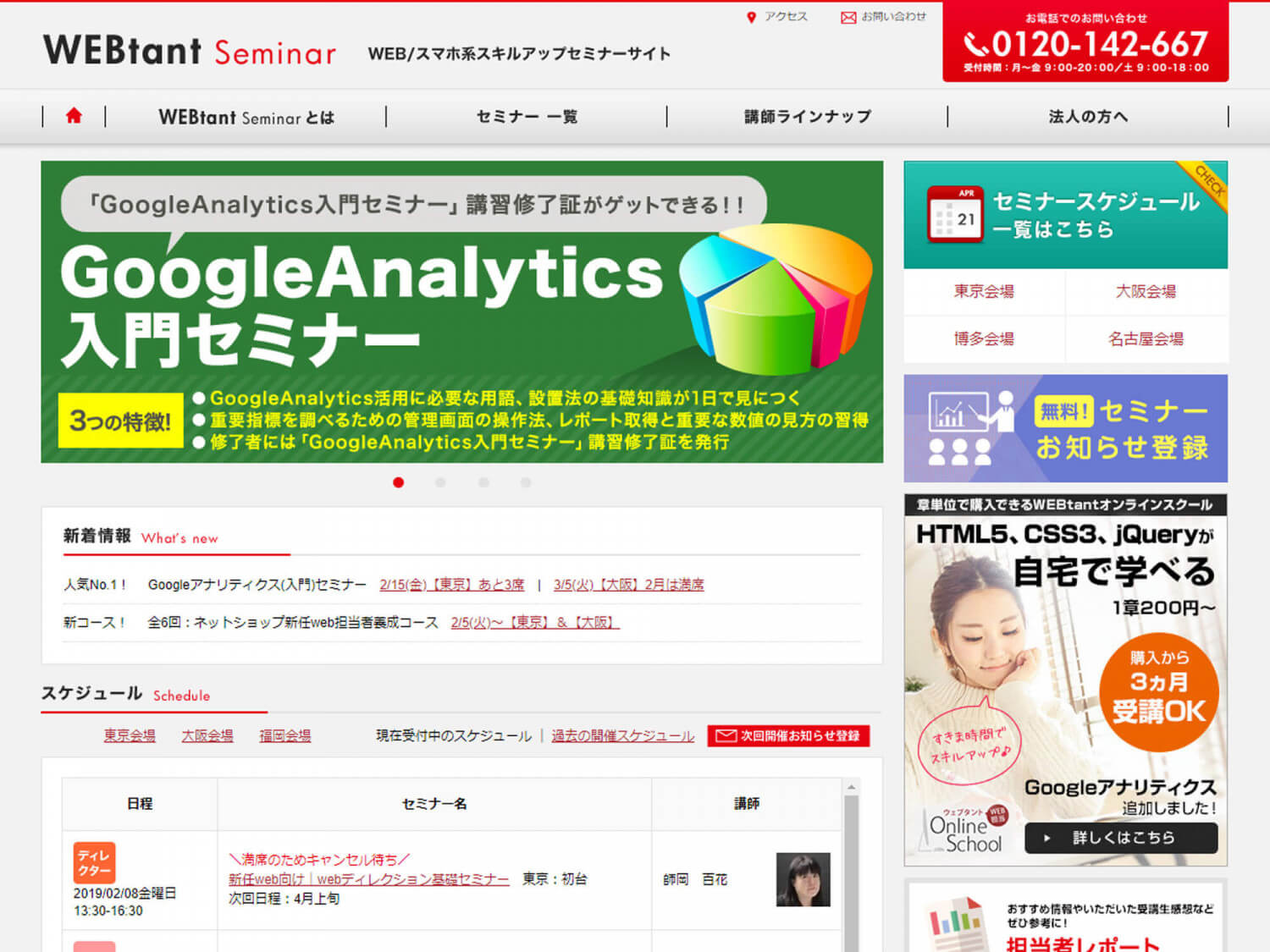
Task: Filter schedule by 福岡会場 tab link
Action: 285,736
